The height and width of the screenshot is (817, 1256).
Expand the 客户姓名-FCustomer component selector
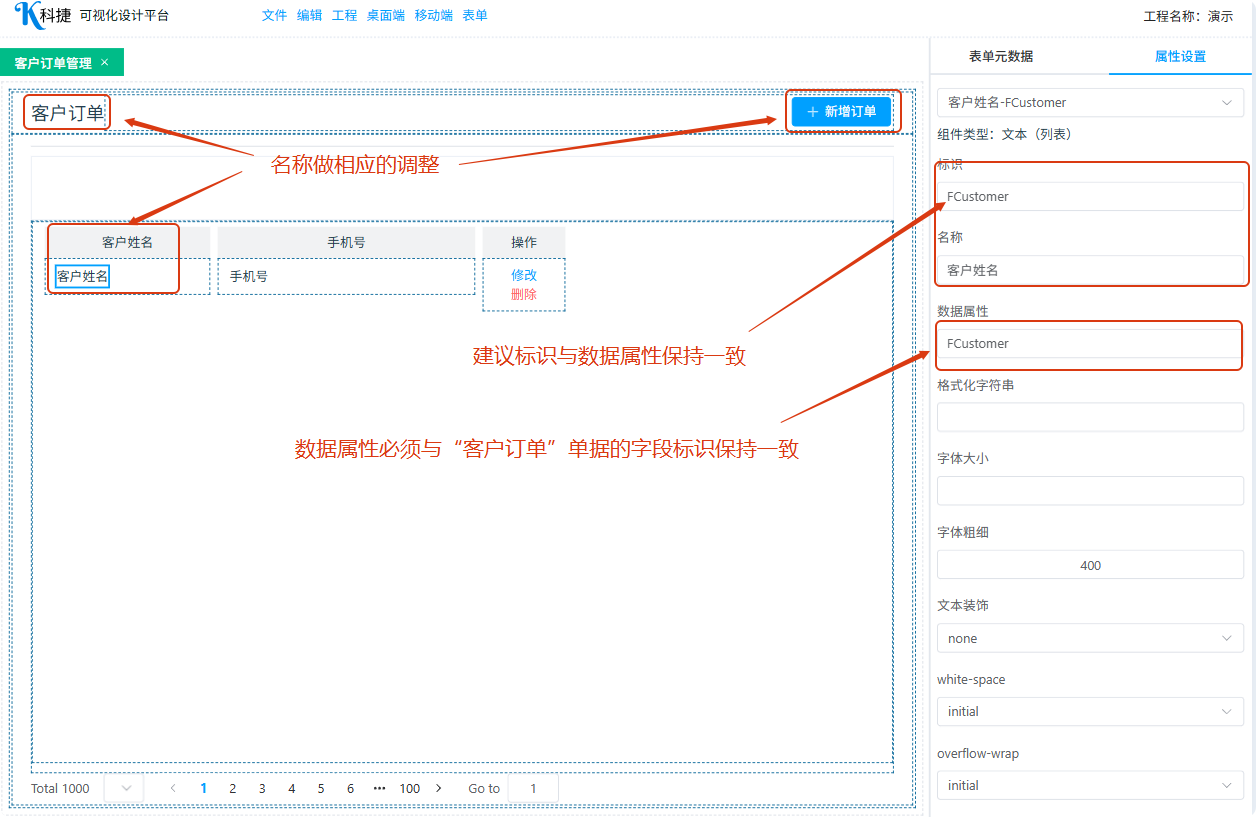point(1090,102)
